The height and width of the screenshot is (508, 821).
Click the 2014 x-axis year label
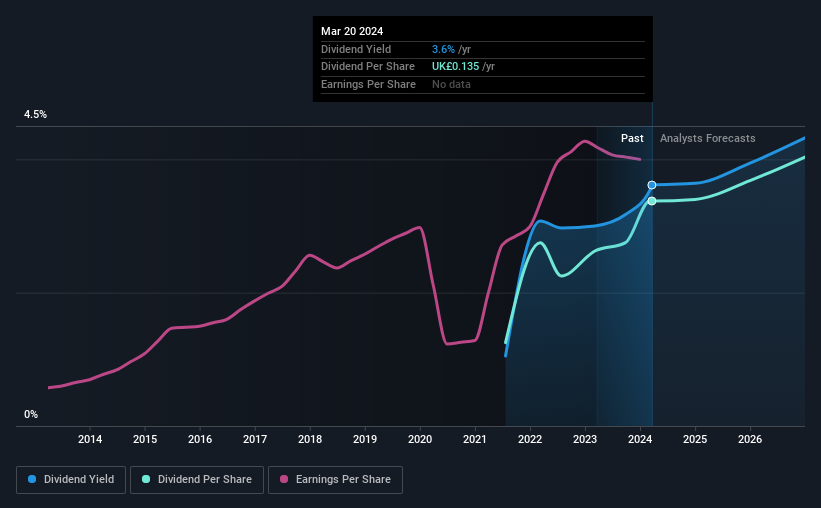[90, 439]
